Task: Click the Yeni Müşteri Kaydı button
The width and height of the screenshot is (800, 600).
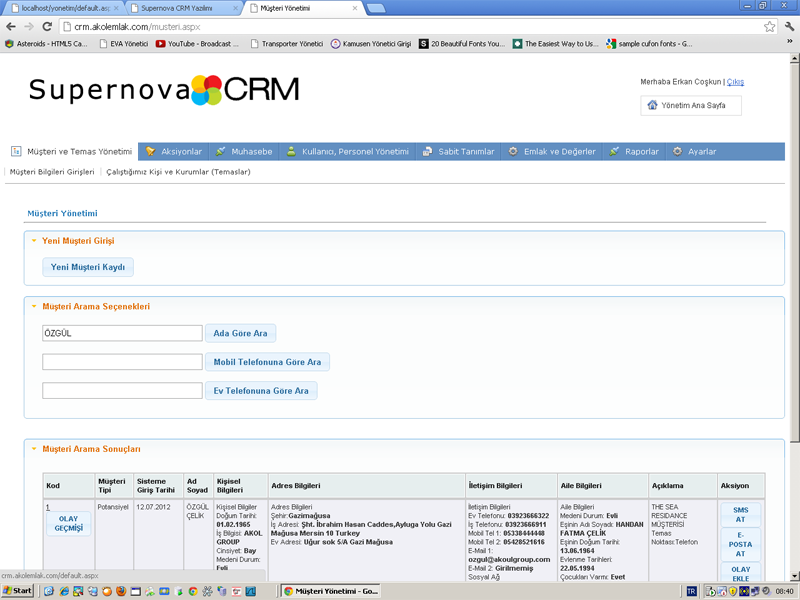Action: point(88,267)
